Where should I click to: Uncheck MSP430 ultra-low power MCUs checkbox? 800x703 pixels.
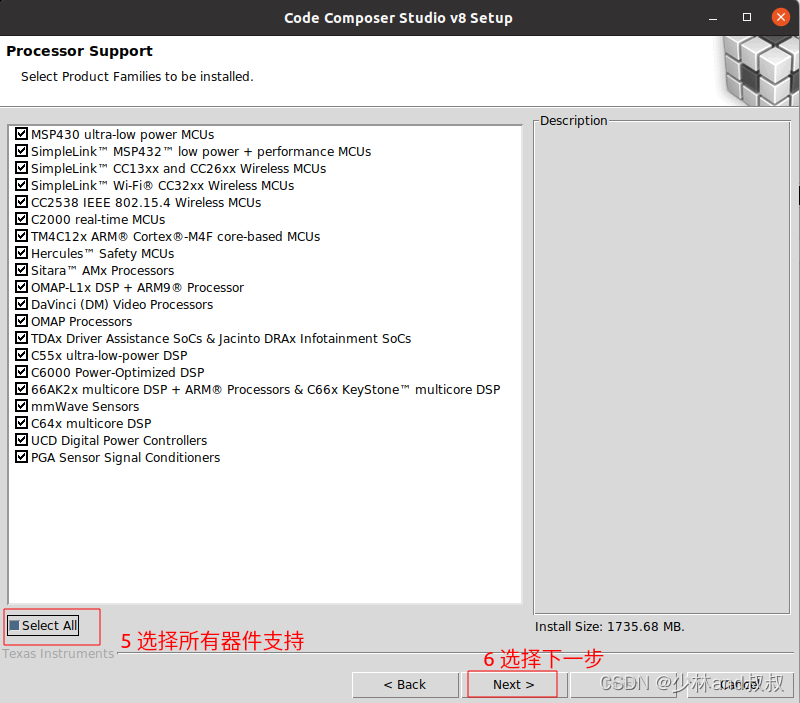pyautogui.click(x=21, y=134)
